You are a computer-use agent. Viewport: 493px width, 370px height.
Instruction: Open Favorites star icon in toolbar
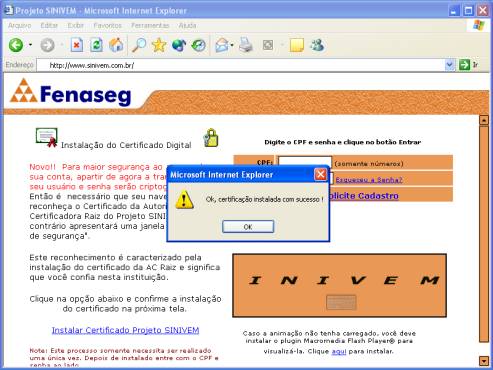tap(159, 45)
